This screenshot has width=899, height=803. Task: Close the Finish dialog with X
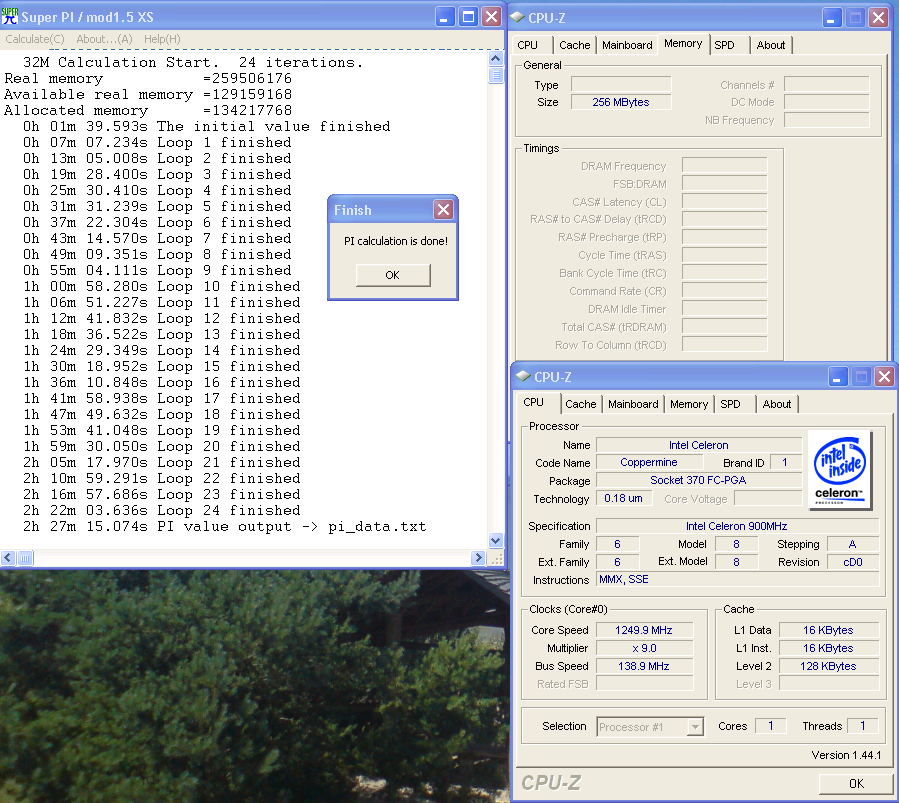[x=443, y=210]
